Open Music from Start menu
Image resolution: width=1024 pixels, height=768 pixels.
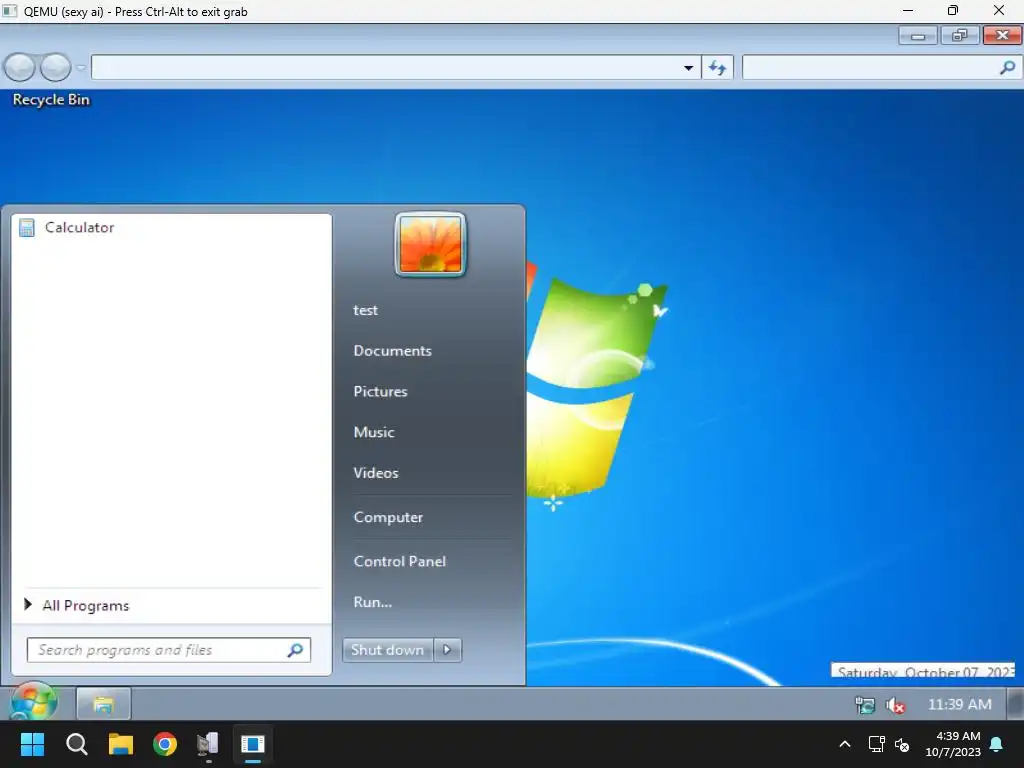(374, 432)
